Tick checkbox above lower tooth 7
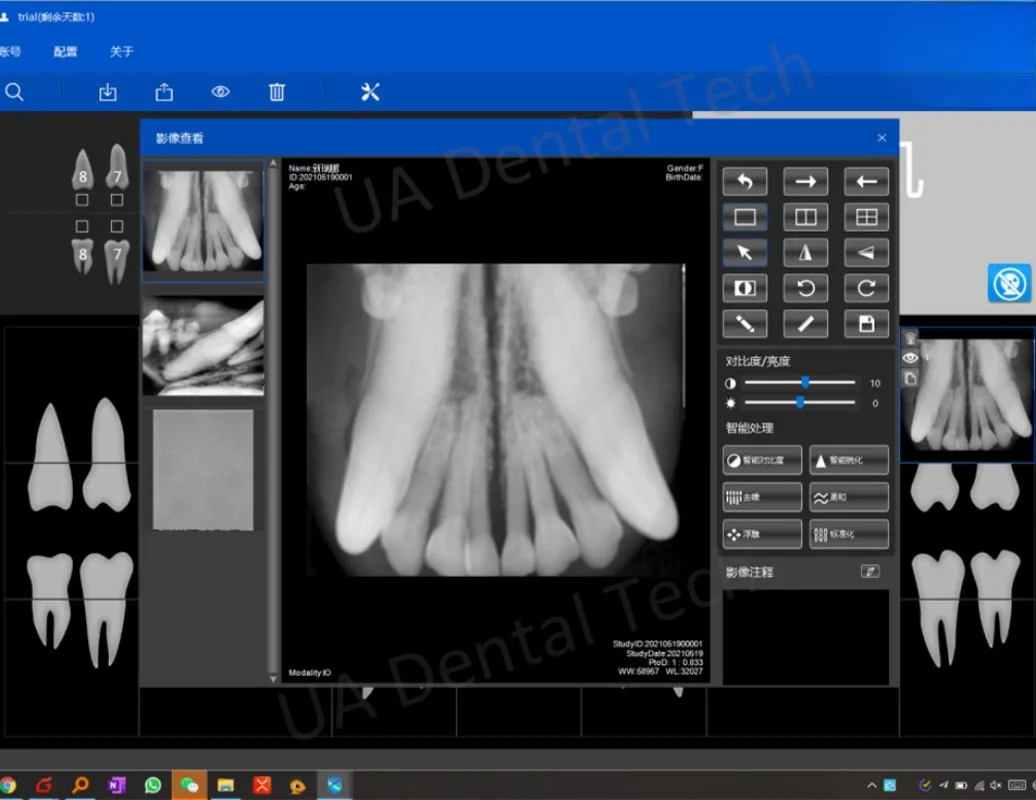This screenshot has height=800, width=1036. 117,227
